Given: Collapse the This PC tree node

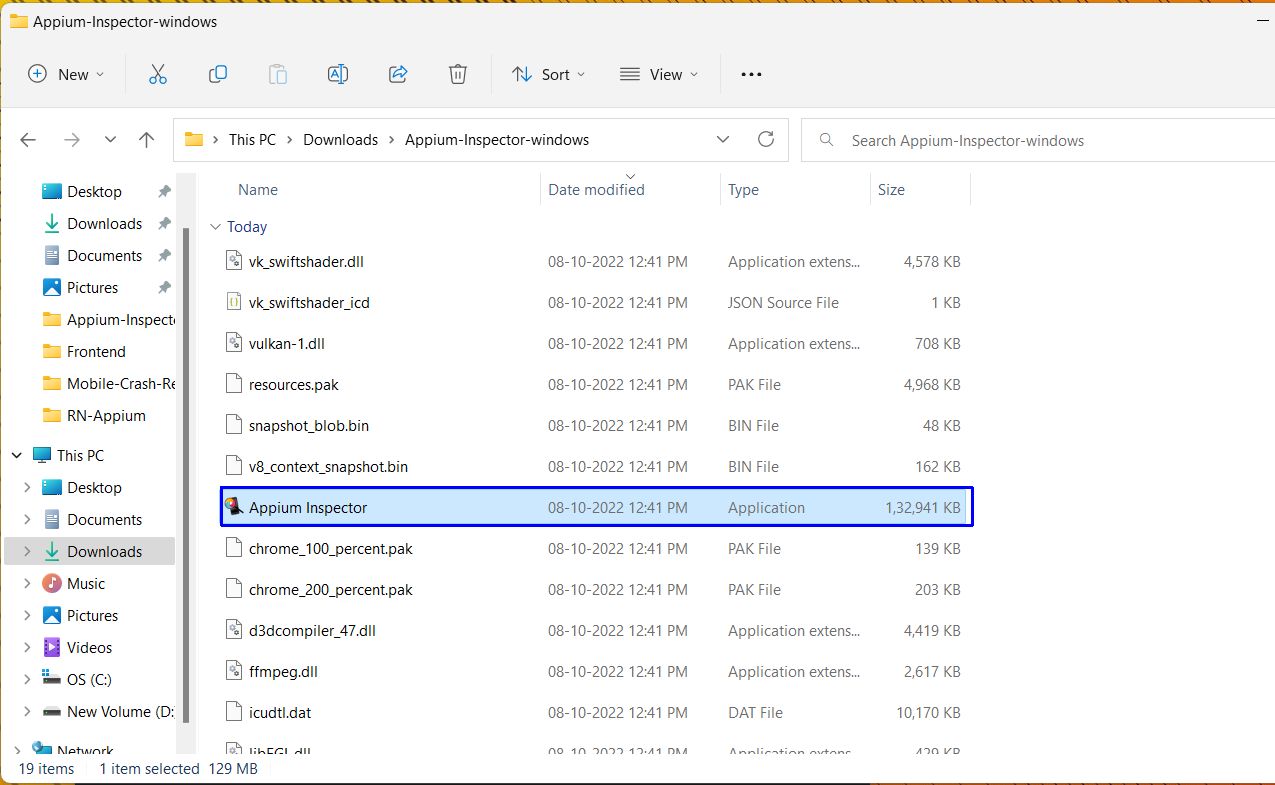Looking at the screenshot, I should 16,455.
